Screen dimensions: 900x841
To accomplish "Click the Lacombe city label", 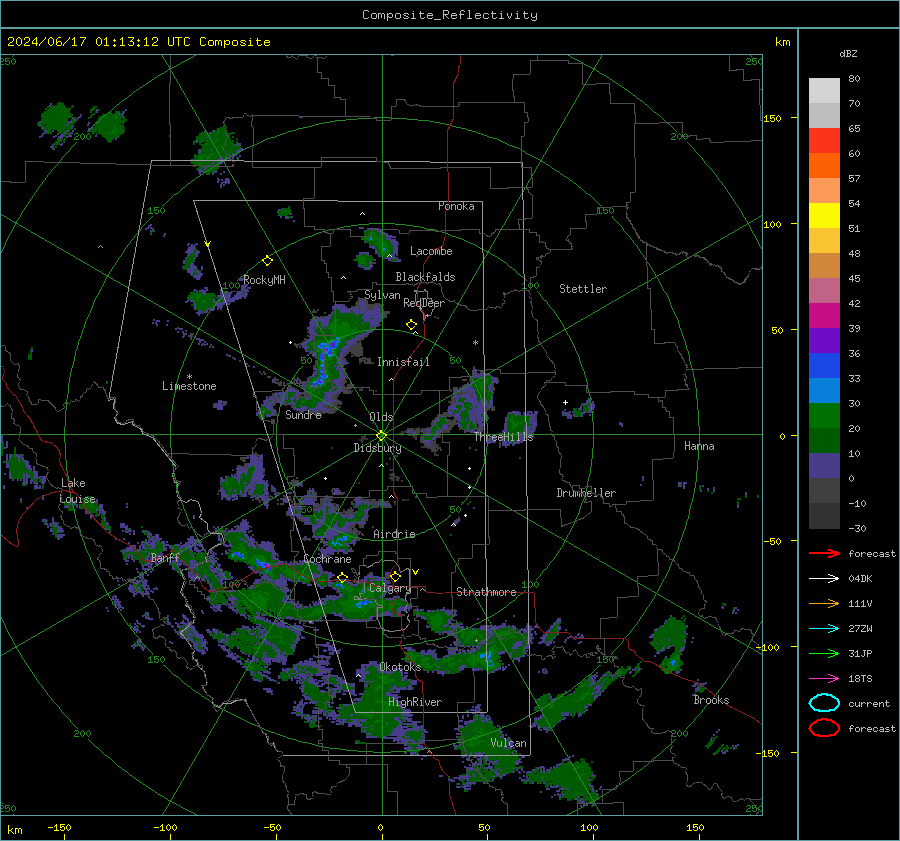I will 431,251.
